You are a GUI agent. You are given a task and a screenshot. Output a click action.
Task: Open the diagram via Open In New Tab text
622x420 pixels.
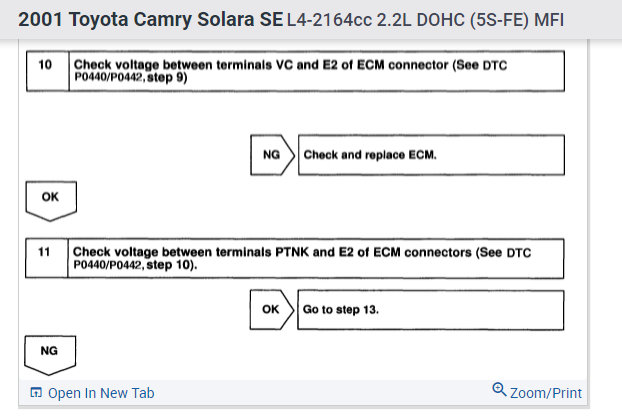(101, 393)
